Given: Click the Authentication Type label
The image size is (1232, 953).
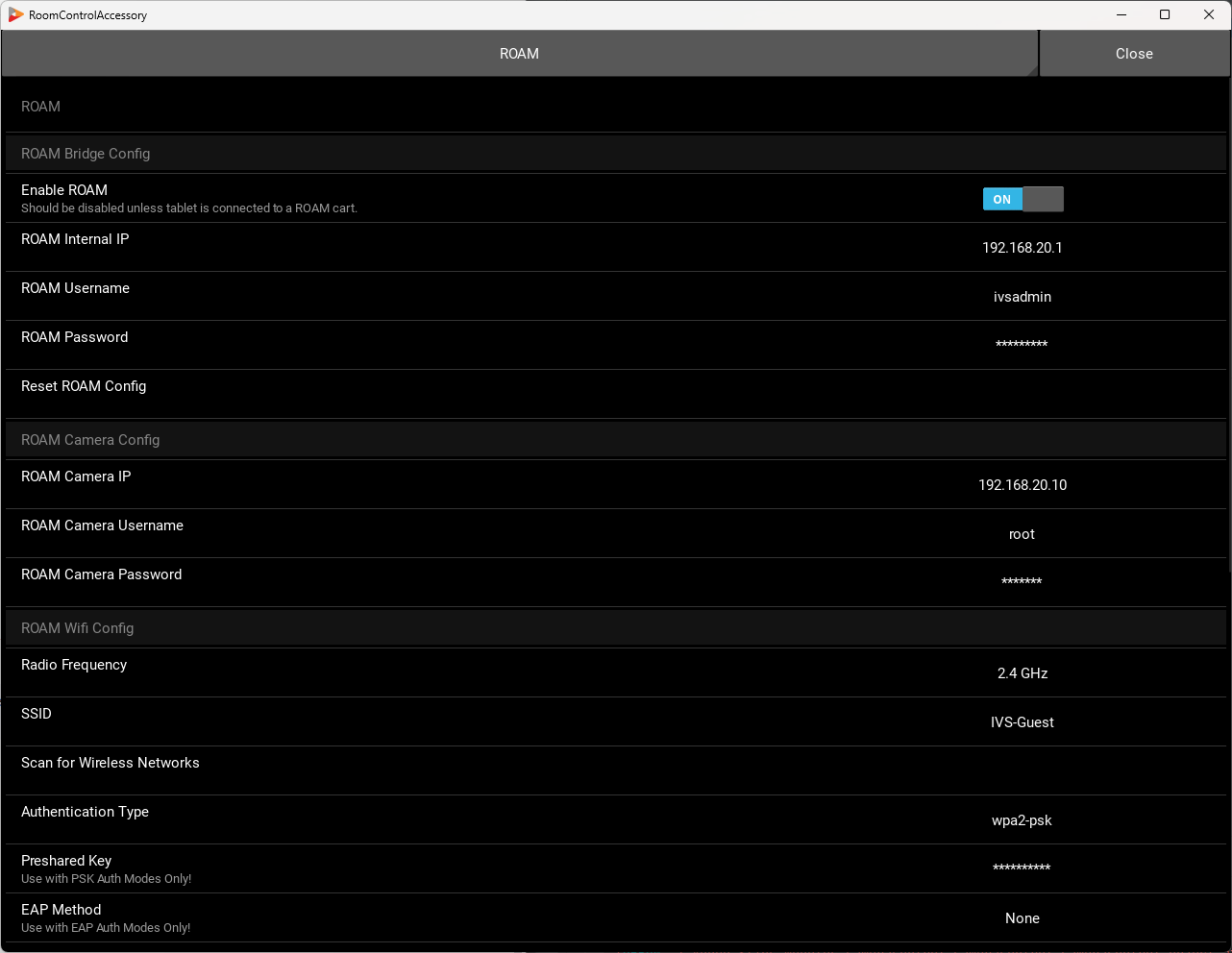Looking at the screenshot, I should [x=85, y=812].
